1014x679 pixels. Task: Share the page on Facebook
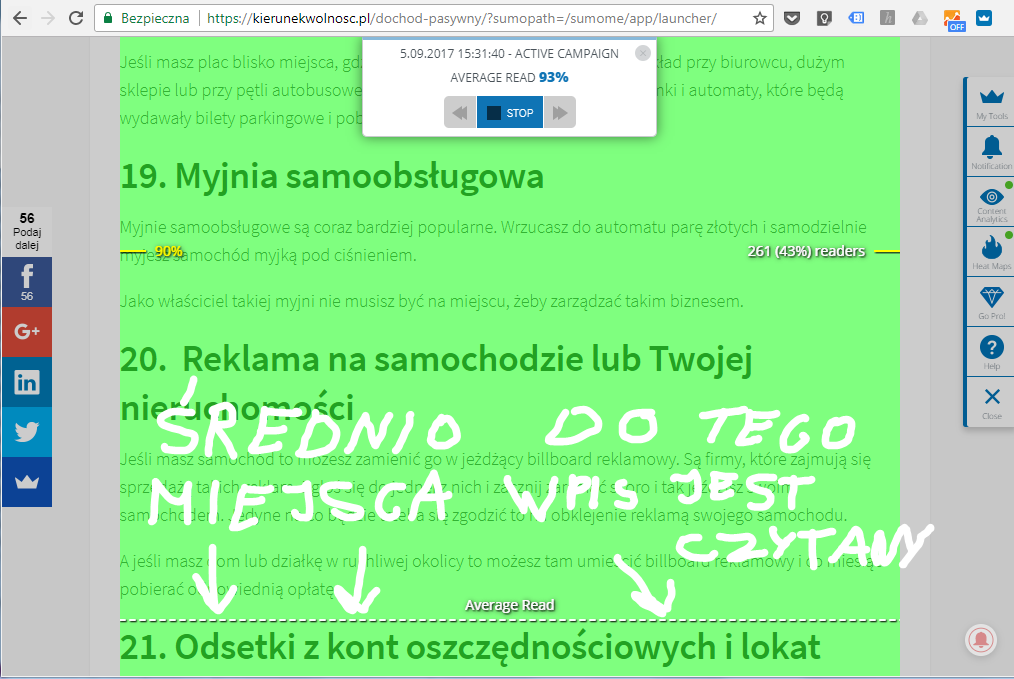(x=25, y=282)
